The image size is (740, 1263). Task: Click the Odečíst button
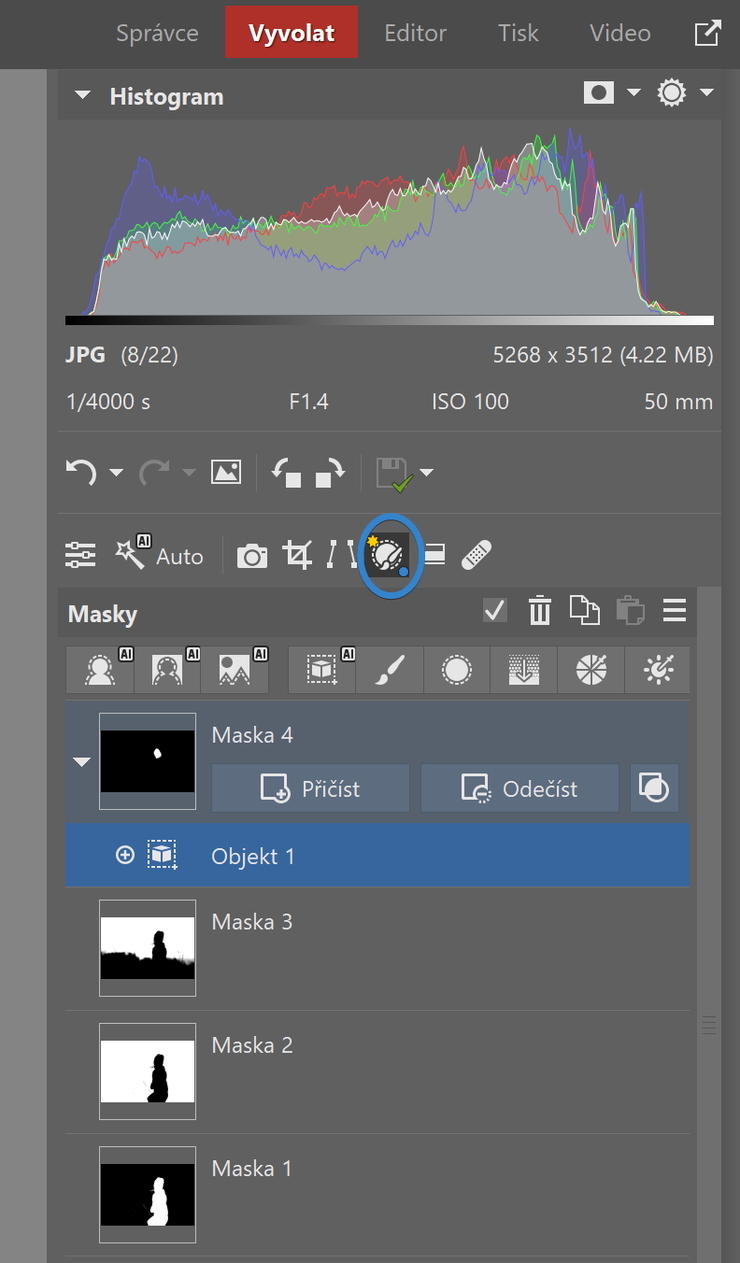tap(520, 788)
